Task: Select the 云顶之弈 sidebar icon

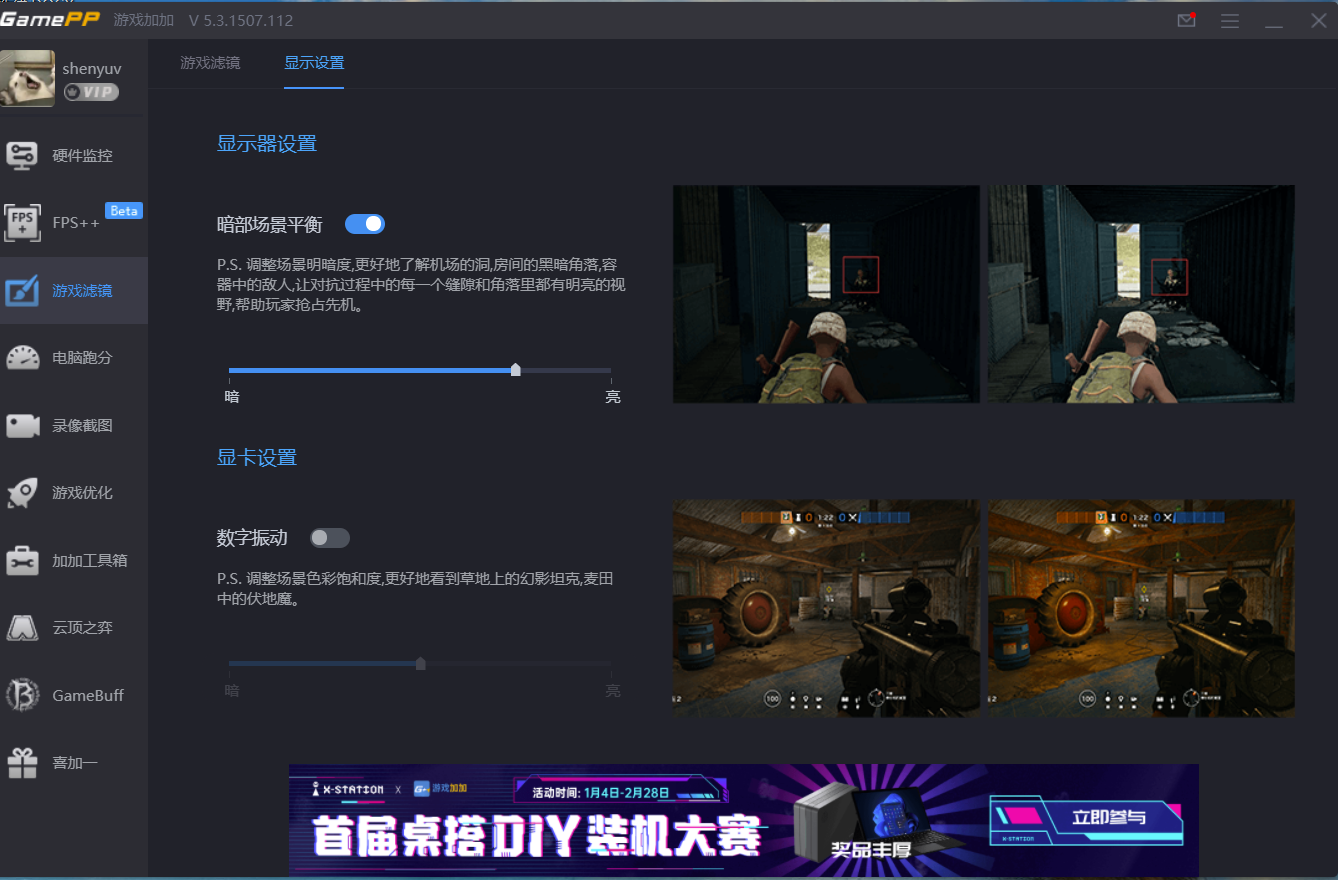Action: pos(22,628)
